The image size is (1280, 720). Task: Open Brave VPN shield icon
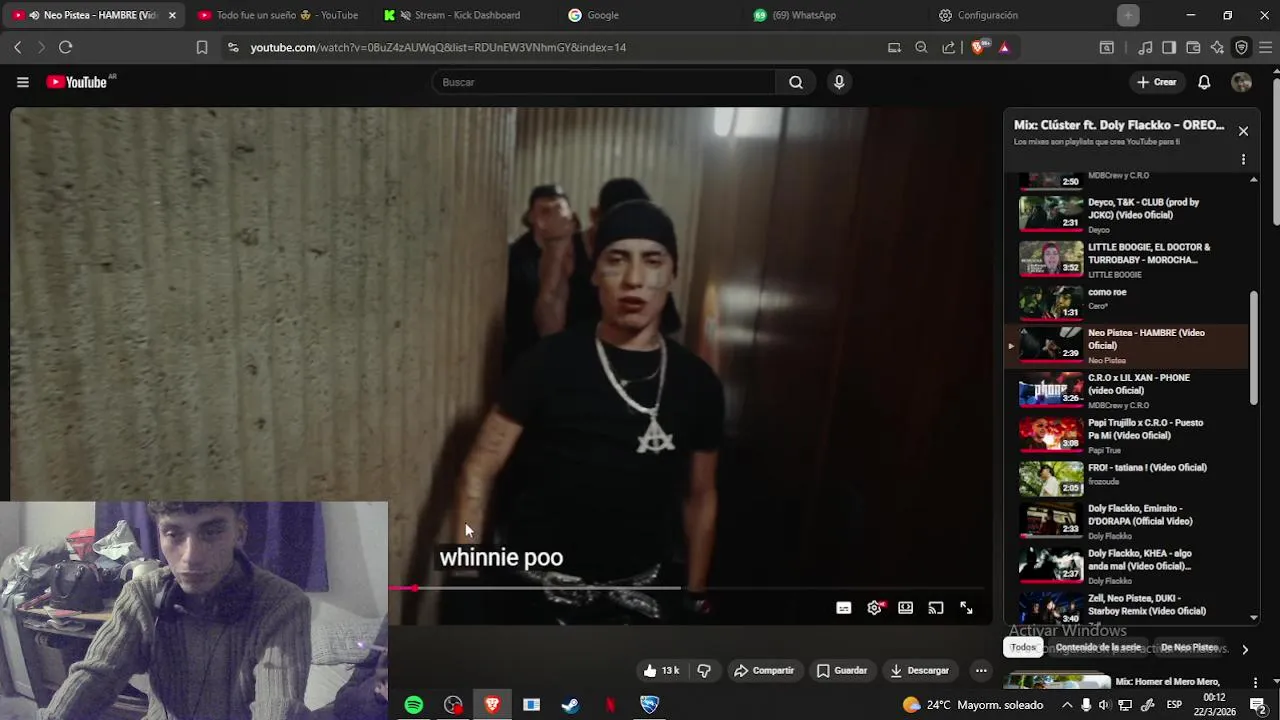tap(1241, 47)
